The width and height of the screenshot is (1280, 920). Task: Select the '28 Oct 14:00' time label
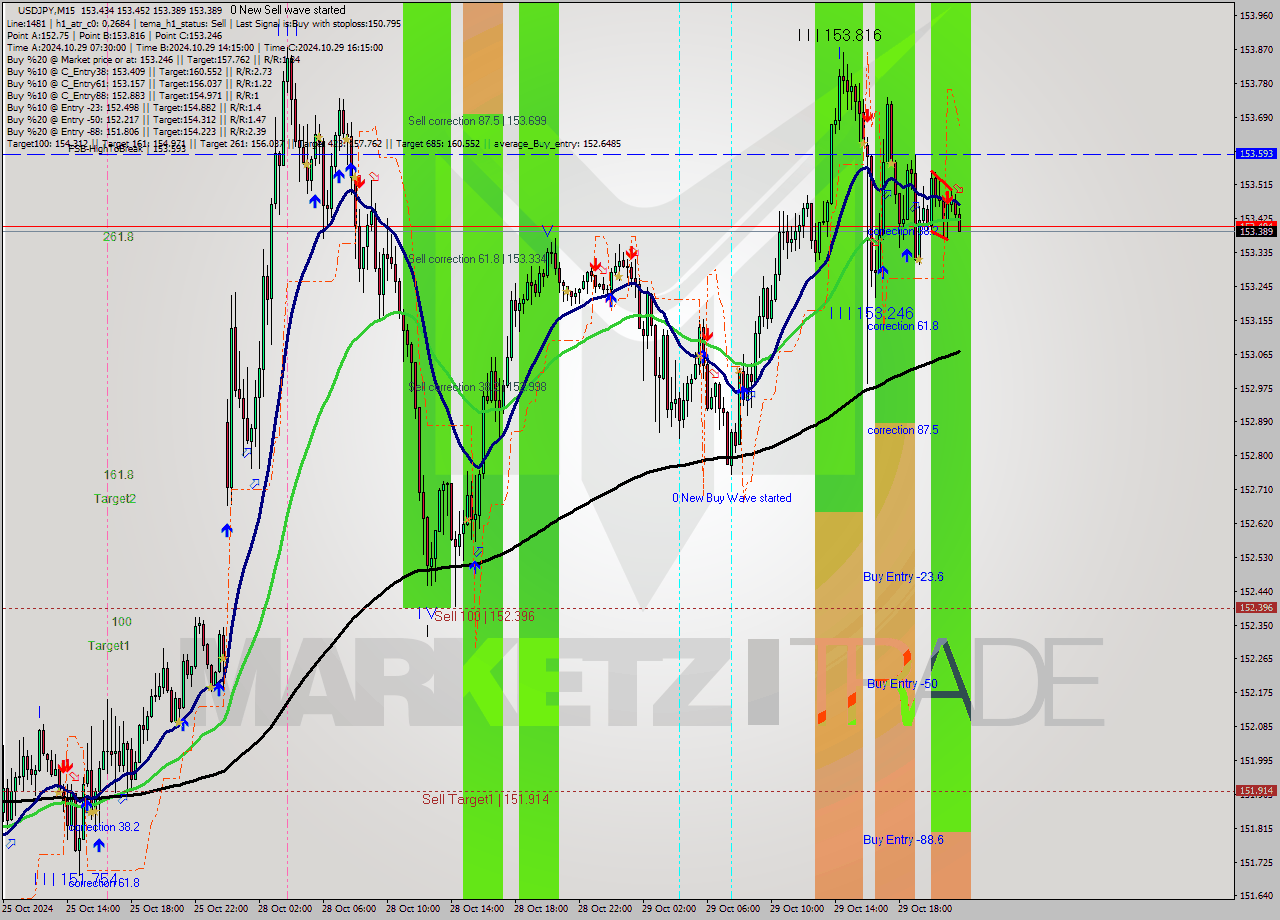(x=478, y=909)
